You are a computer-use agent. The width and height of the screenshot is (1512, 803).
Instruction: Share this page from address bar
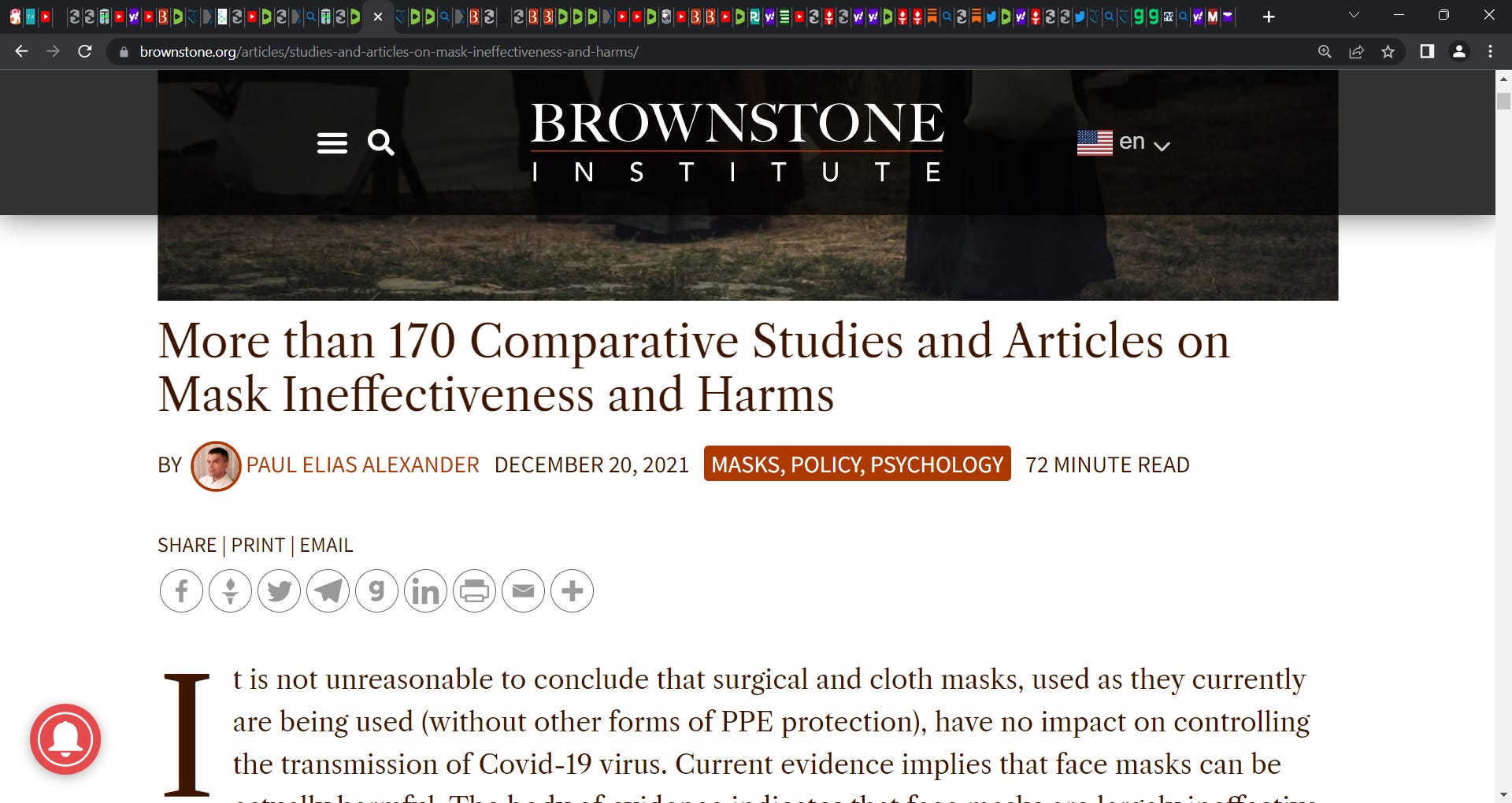1356,51
